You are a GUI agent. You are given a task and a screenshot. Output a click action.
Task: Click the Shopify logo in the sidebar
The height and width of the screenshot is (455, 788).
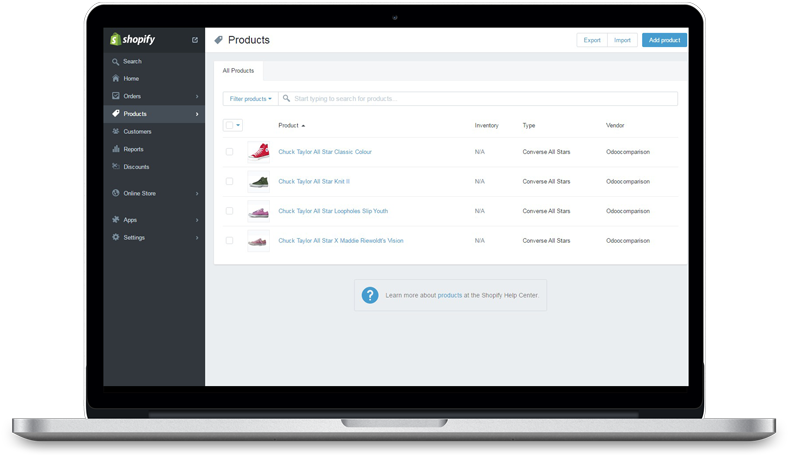[133, 40]
